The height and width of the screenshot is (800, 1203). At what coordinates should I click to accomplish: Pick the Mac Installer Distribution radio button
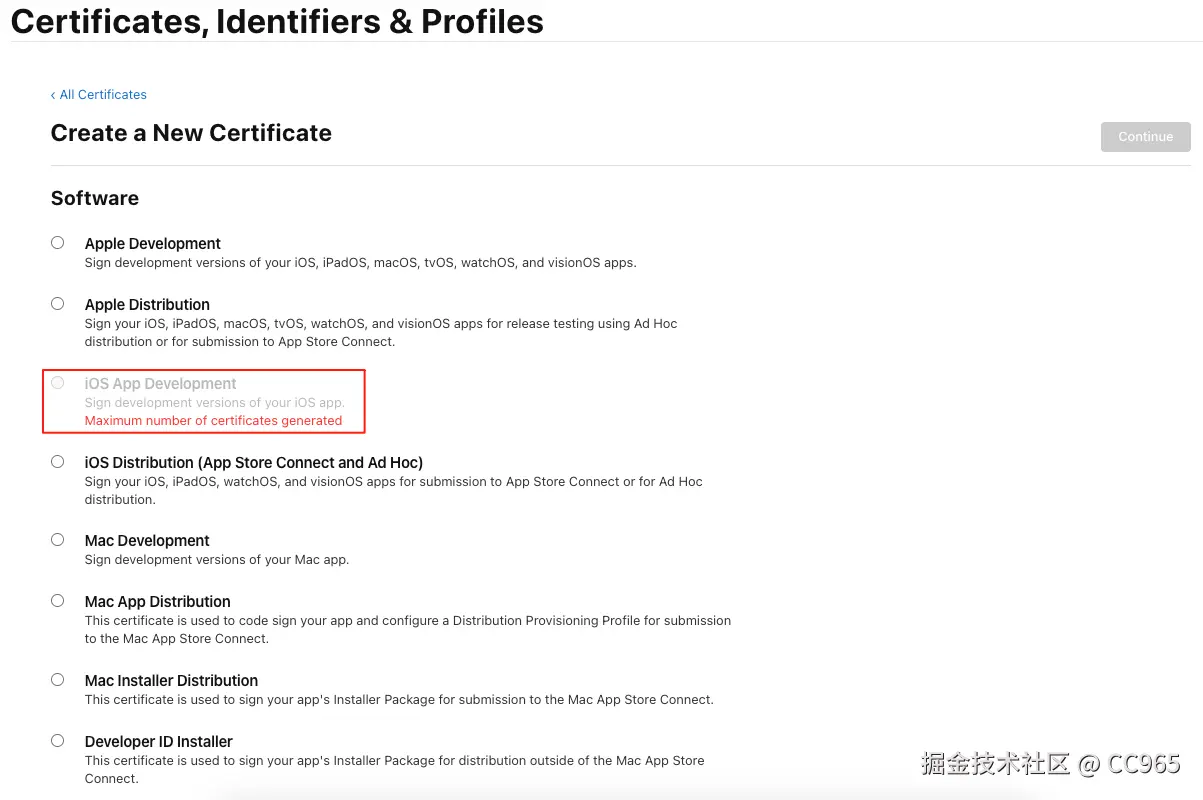[x=58, y=680]
